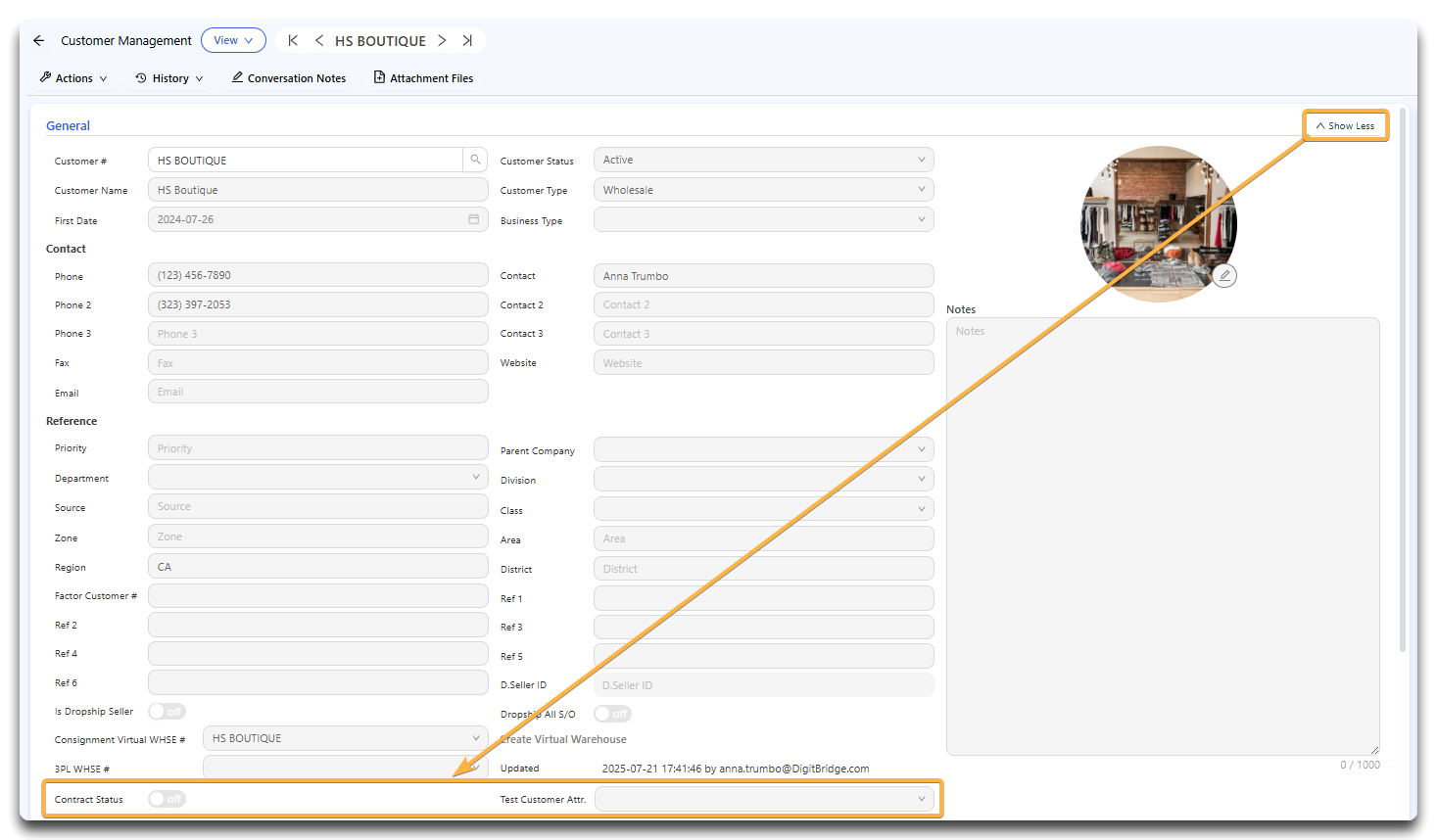The height and width of the screenshot is (840, 1437).
Task: Open the Department dropdown
Action: [x=318, y=477]
